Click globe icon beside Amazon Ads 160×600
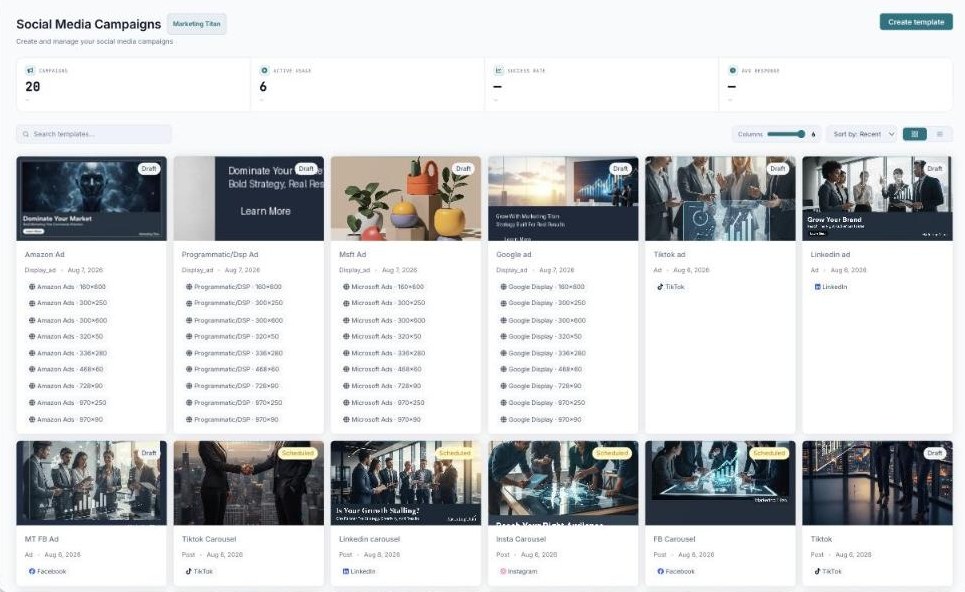The width and height of the screenshot is (965, 592). (x=32, y=287)
